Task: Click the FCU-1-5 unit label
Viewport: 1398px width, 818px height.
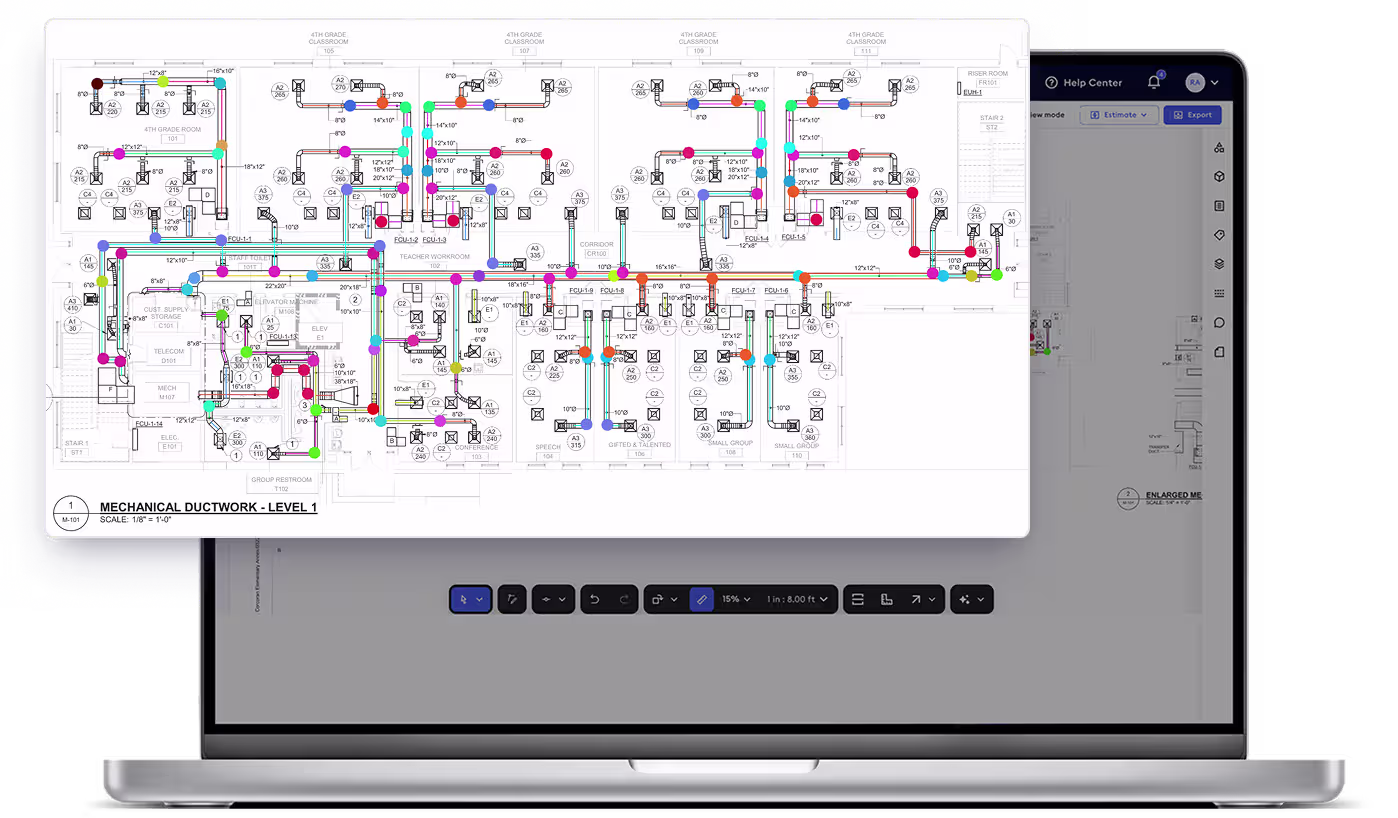Action: [793, 238]
